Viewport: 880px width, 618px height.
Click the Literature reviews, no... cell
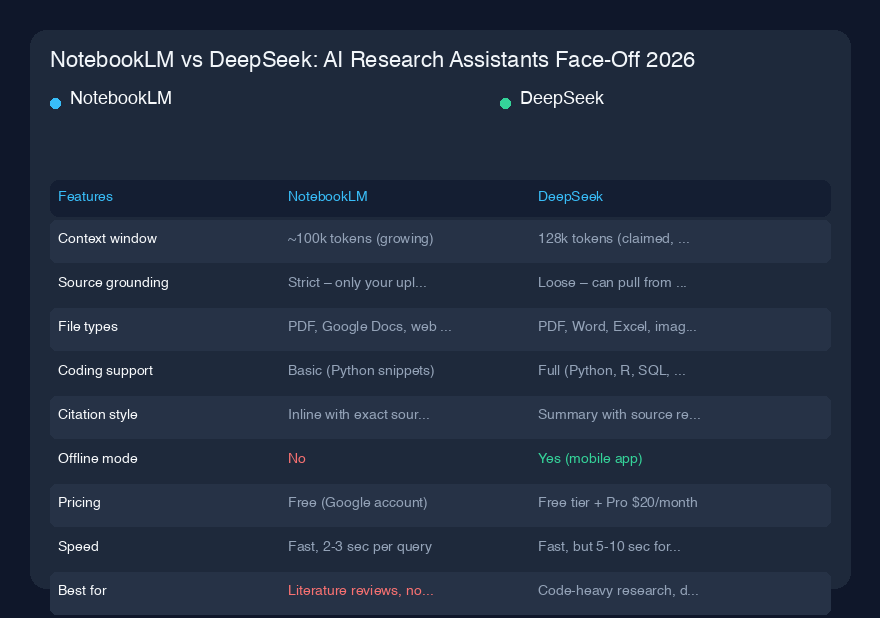coord(360,590)
